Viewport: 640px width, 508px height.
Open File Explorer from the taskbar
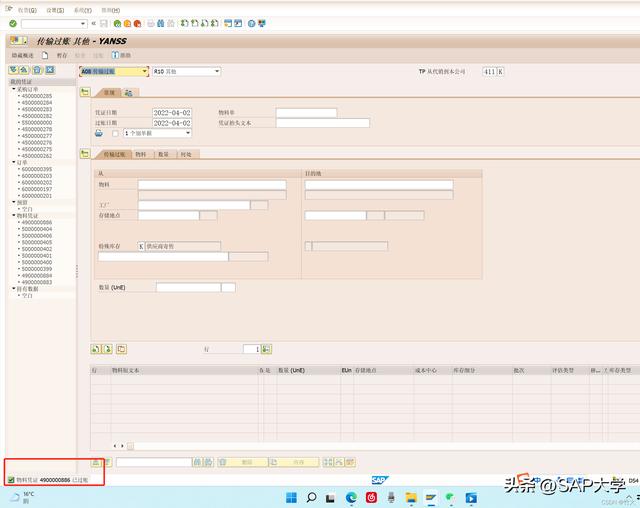(411, 497)
